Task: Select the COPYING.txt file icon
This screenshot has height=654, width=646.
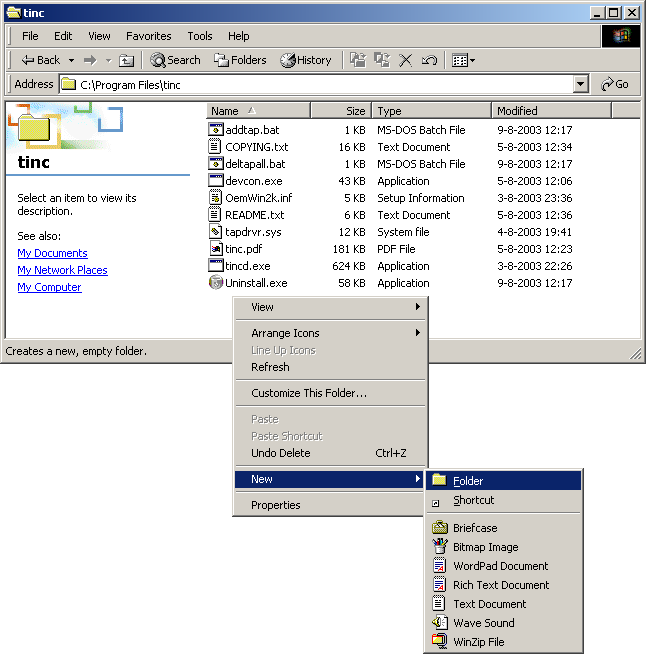Action: tap(214, 147)
